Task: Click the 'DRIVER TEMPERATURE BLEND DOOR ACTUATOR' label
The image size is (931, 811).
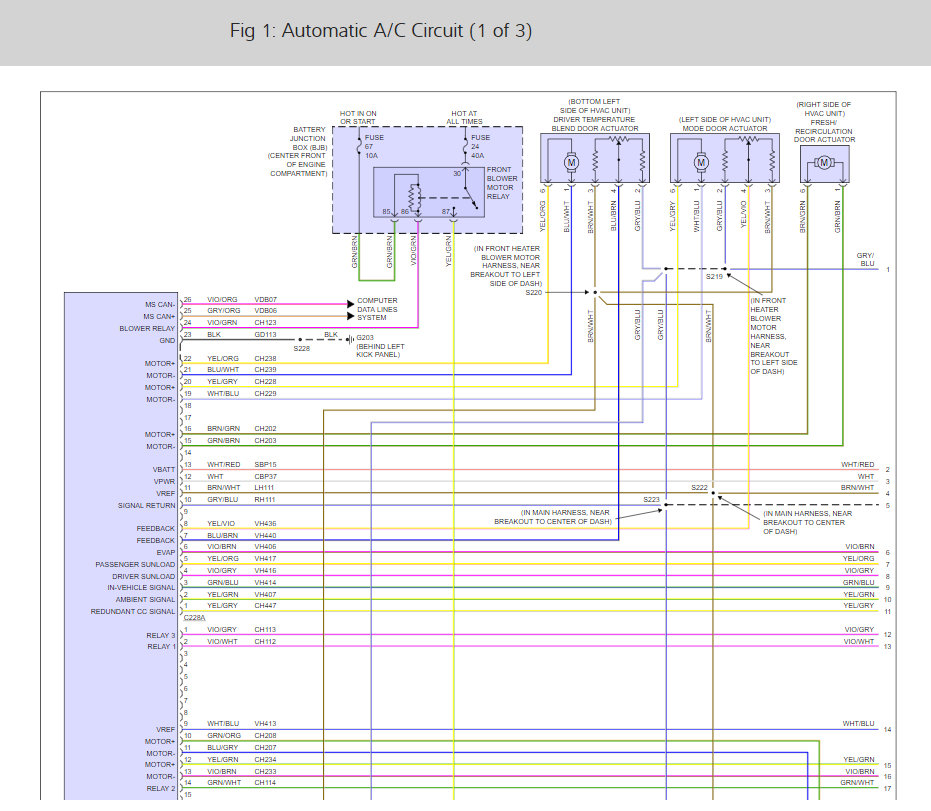Action: point(594,123)
